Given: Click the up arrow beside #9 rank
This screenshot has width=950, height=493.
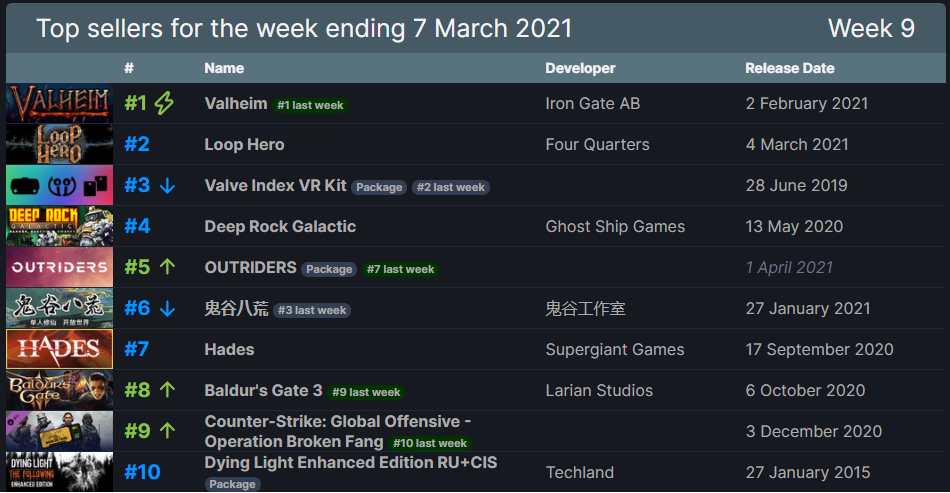Looking at the screenshot, I should coord(167,431).
